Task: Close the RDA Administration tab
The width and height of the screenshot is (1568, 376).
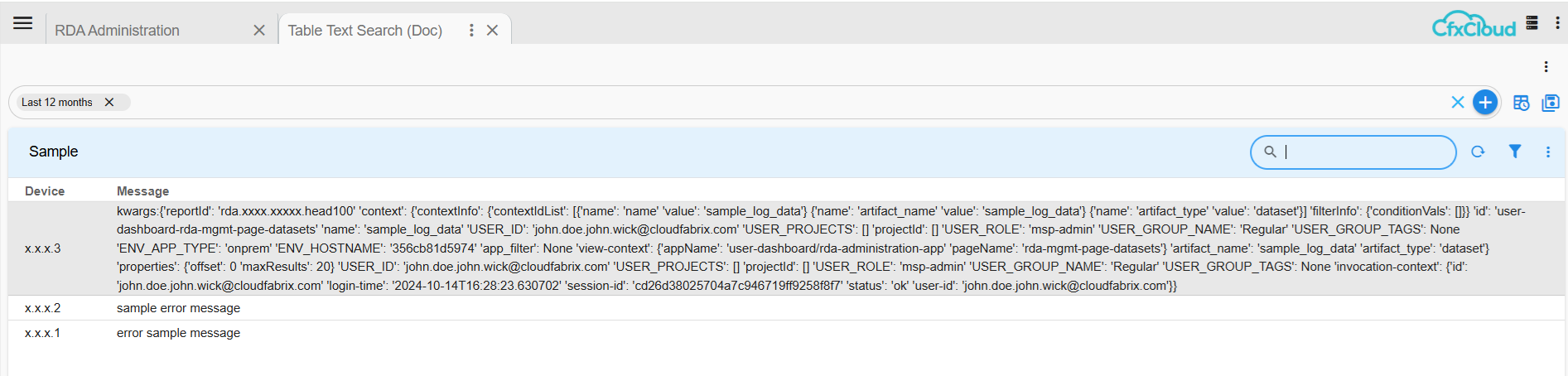Action: pos(259,31)
